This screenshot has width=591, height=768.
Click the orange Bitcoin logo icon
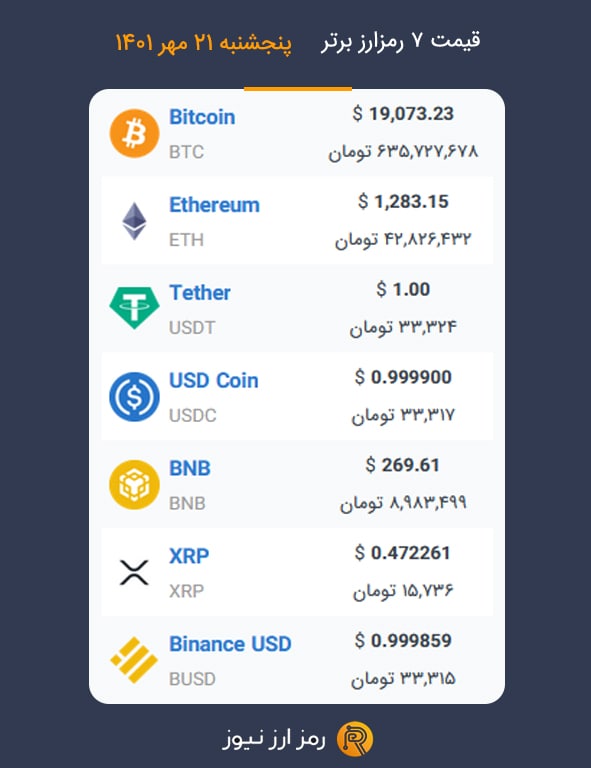[x=134, y=133]
